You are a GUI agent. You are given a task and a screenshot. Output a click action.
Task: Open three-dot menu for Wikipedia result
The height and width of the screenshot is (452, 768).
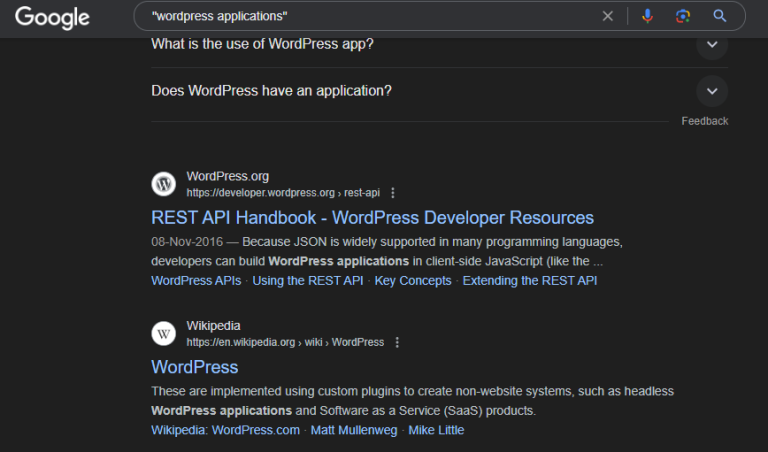point(397,342)
